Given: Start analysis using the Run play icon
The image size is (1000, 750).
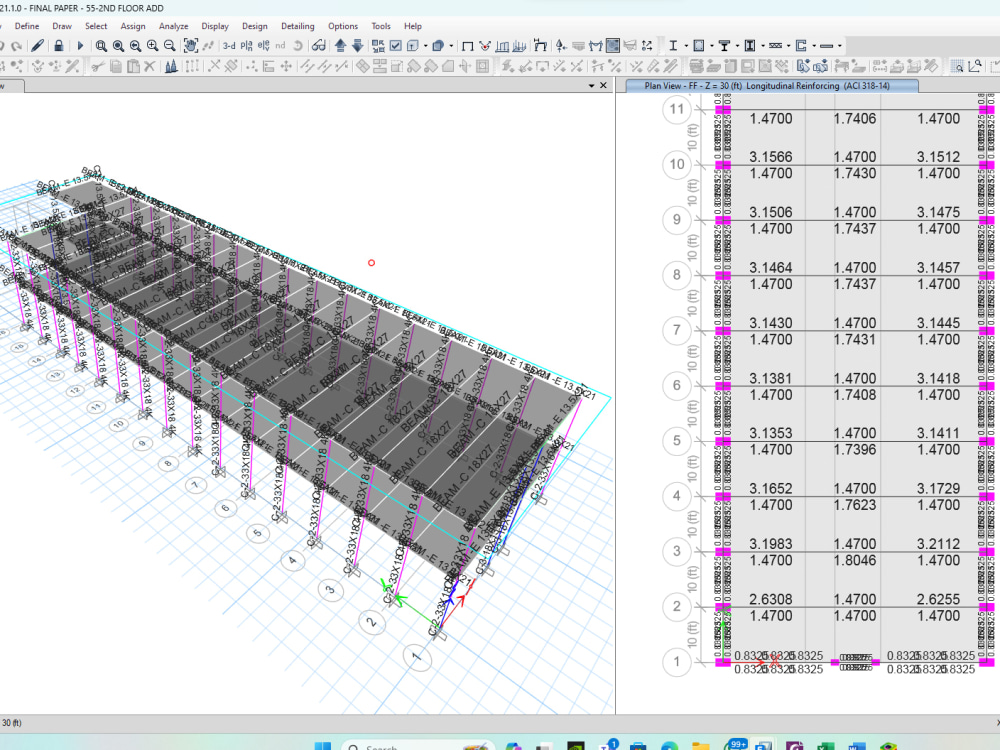Looking at the screenshot, I should coord(80,45).
